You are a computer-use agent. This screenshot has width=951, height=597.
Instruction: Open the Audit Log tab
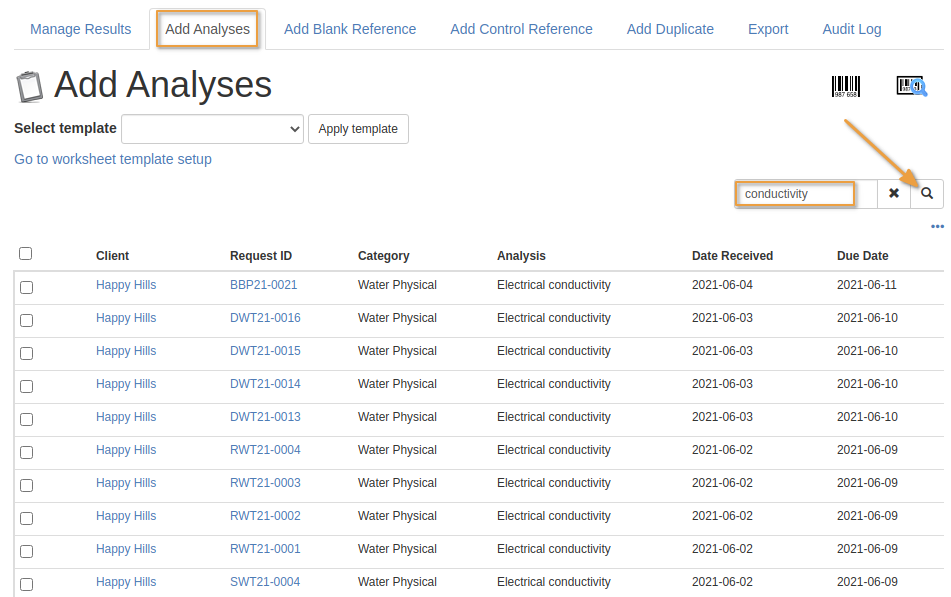pyautogui.click(x=851, y=29)
